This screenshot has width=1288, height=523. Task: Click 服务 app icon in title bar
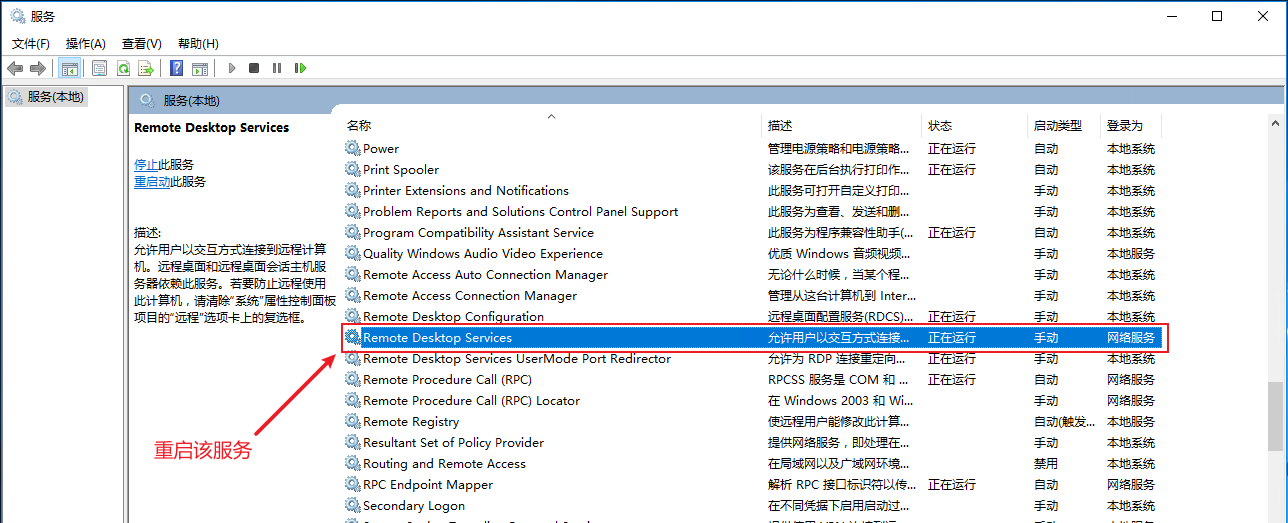click(17, 16)
